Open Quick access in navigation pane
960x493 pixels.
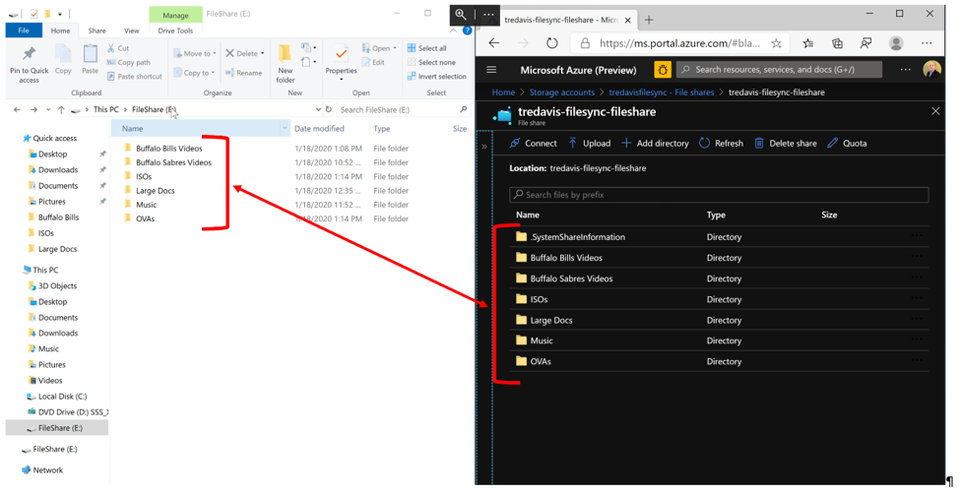pyautogui.click(x=54, y=138)
